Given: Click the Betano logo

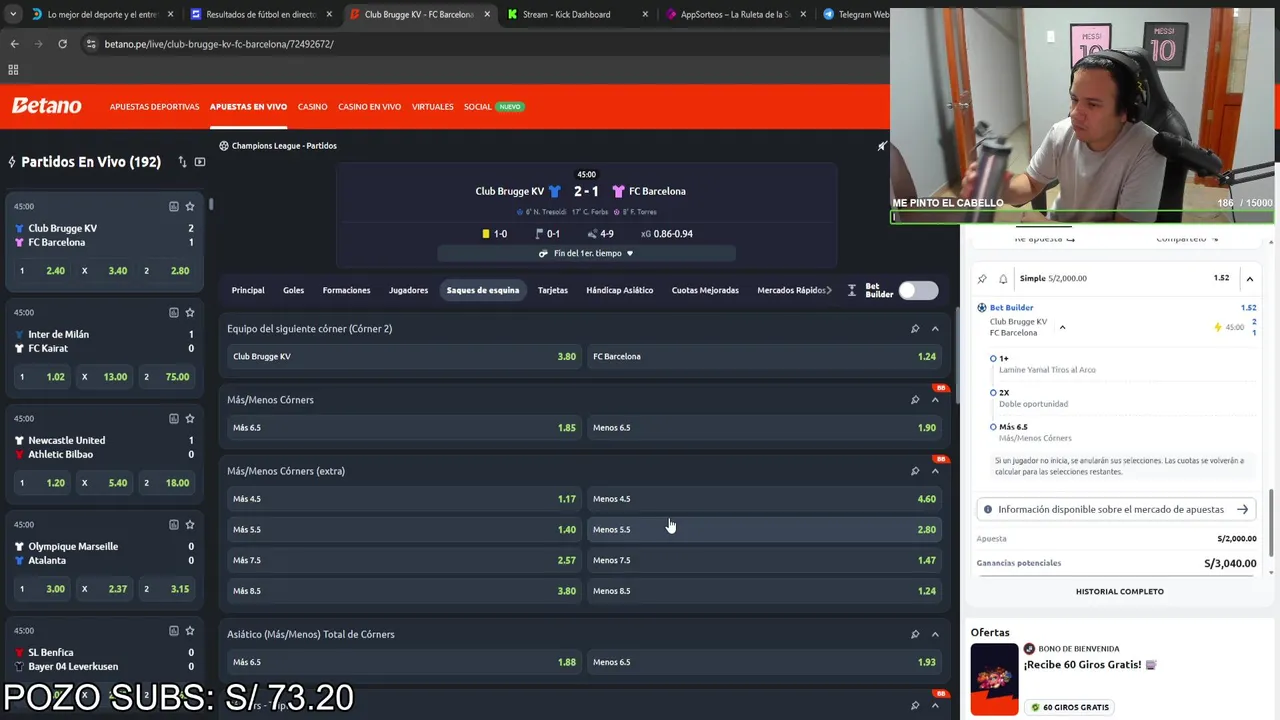Looking at the screenshot, I should [x=46, y=106].
